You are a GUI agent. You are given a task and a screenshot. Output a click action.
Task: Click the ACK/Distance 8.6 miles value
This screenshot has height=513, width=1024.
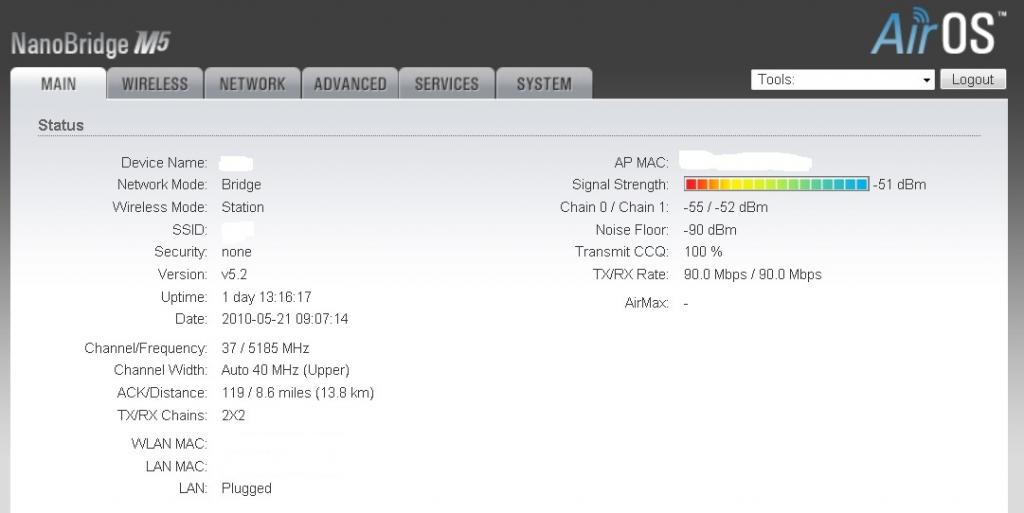297,393
